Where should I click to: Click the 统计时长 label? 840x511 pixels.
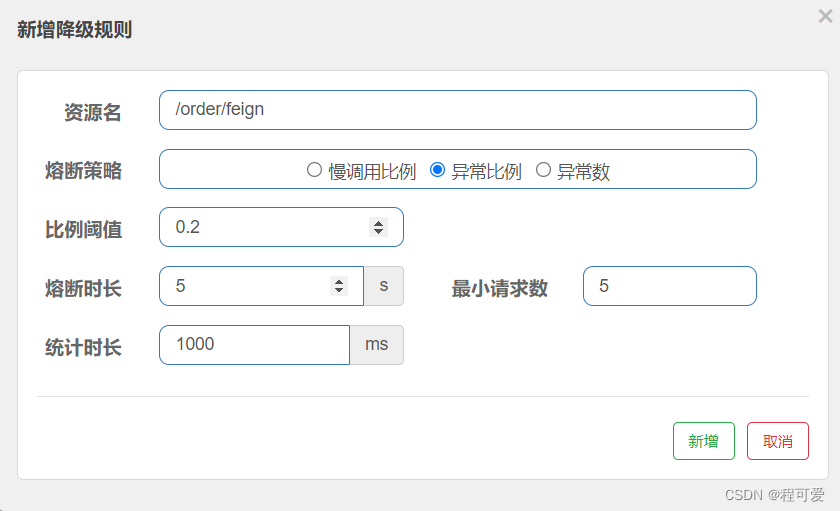pyautogui.click(x=84, y=348)
